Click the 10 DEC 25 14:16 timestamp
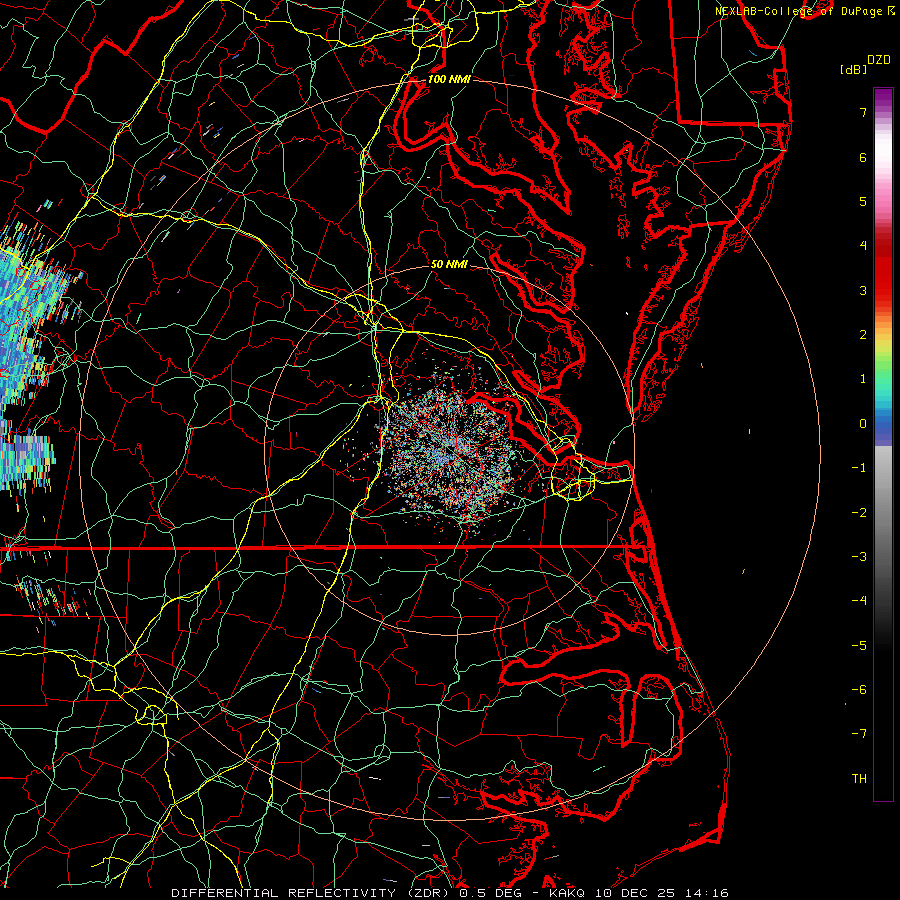 (661, 893)
